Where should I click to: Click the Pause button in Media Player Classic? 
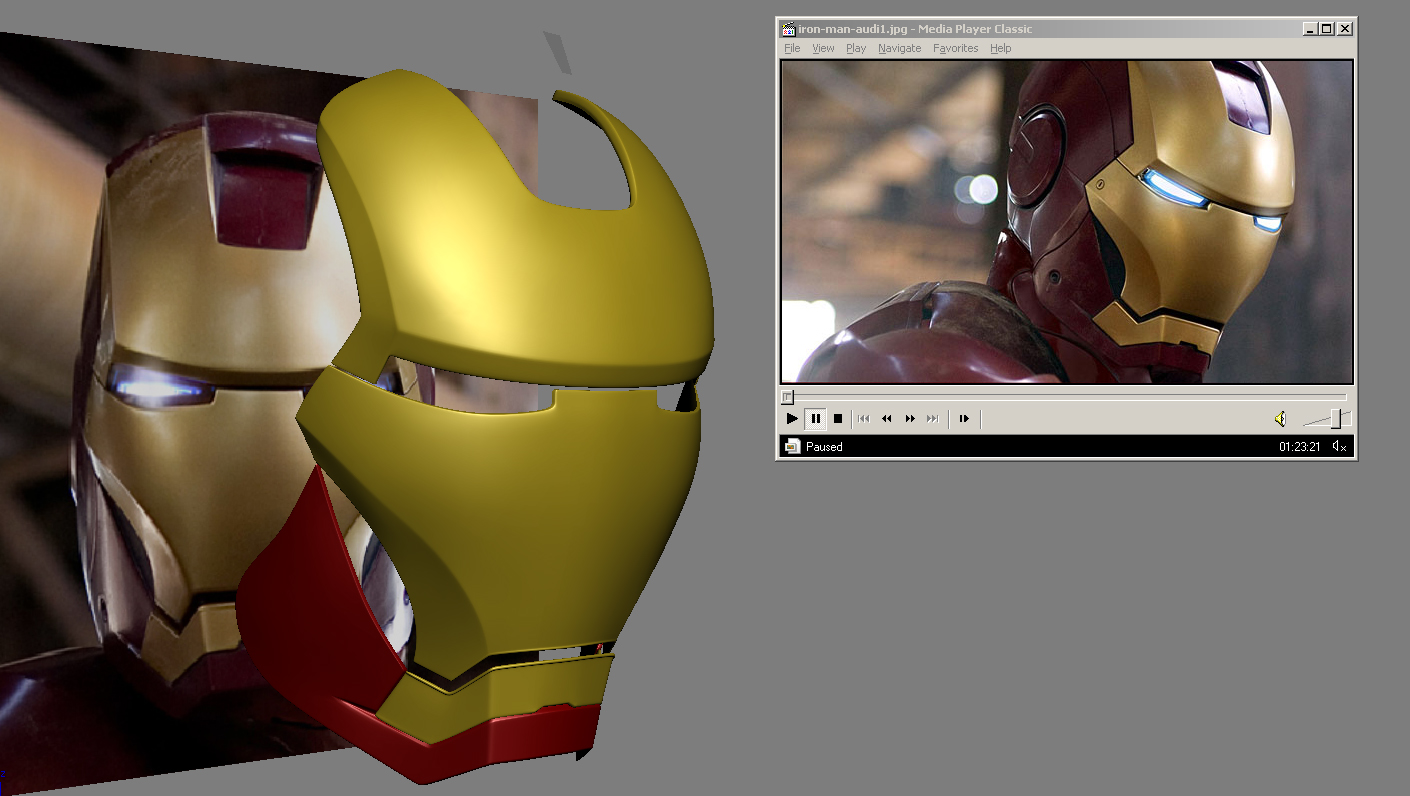tap(815, 418)
